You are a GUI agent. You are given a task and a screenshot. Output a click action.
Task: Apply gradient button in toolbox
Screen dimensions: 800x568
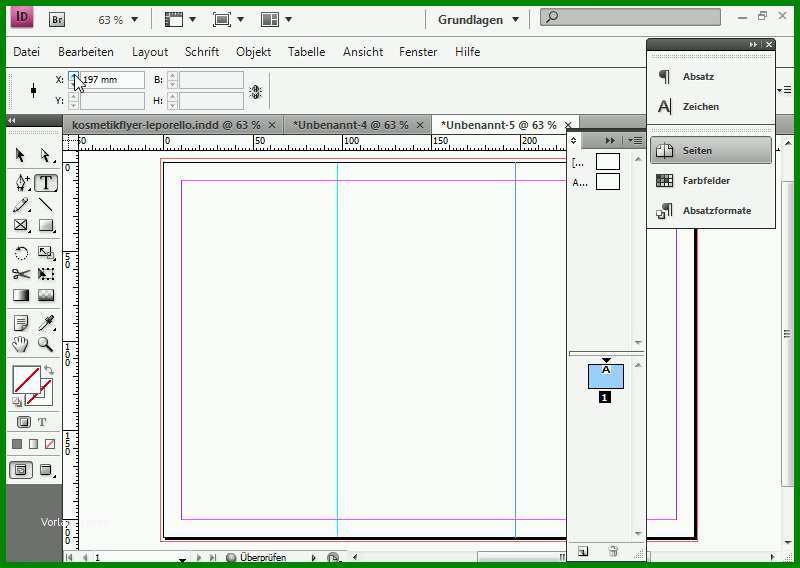(x=34, y=444)
